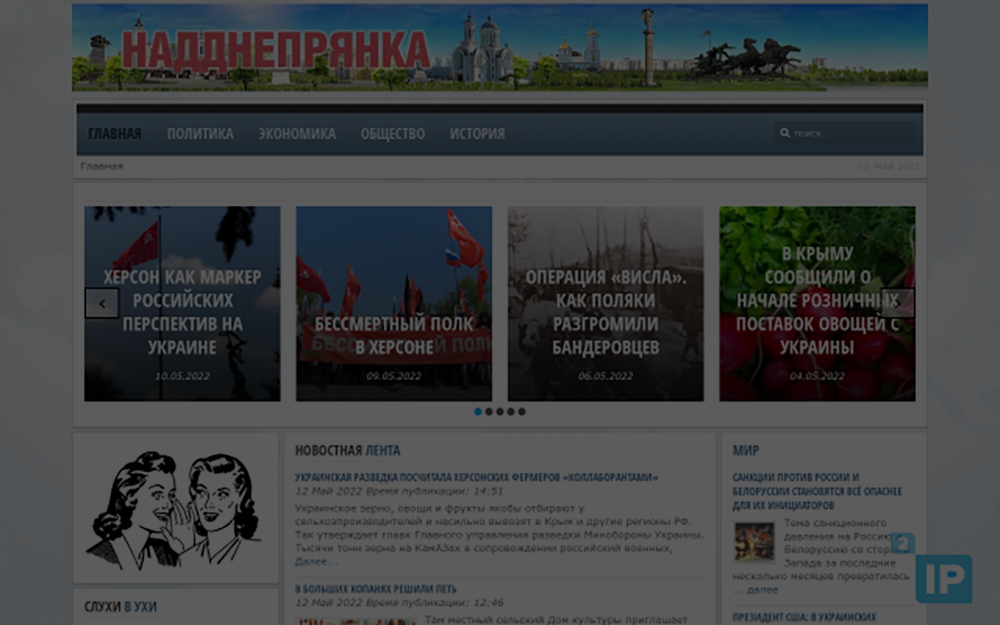
Task: Click the sanctions article thumbnail in Мир
Action: pos(754,541)
